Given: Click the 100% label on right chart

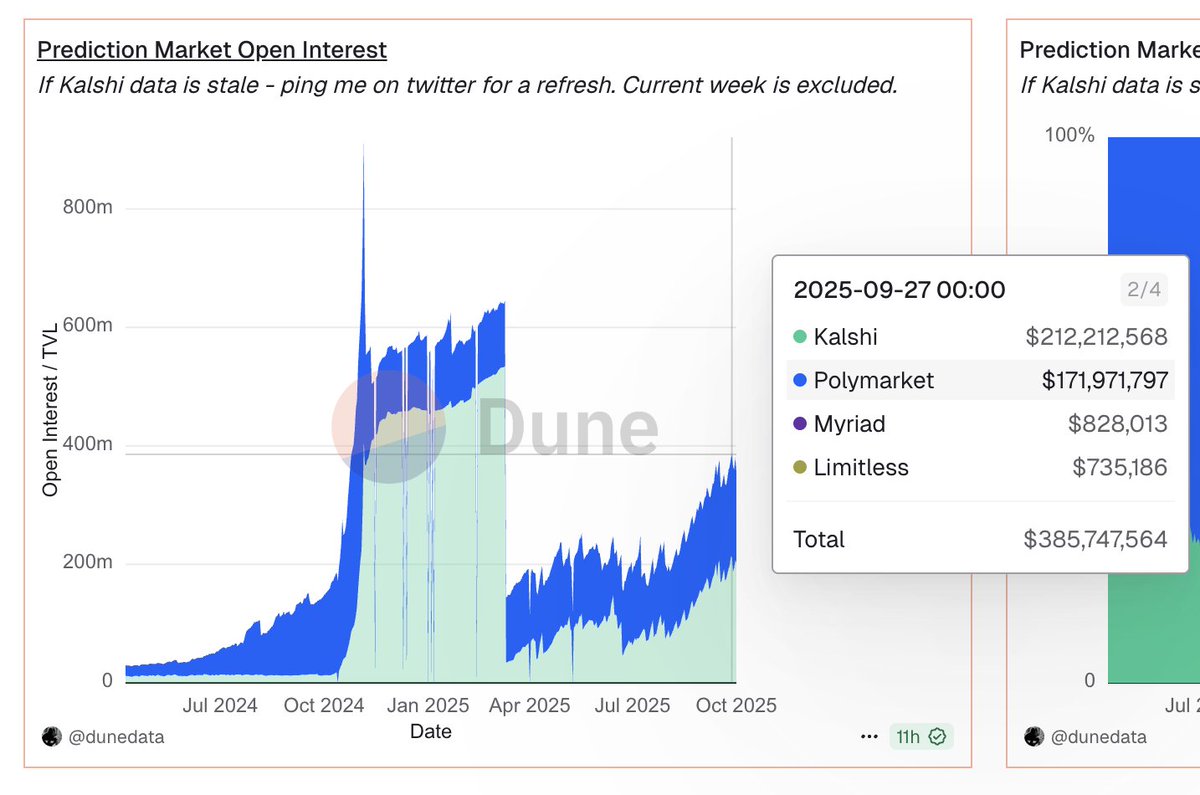Looking at the screenshot, I should pos(1070,134).
